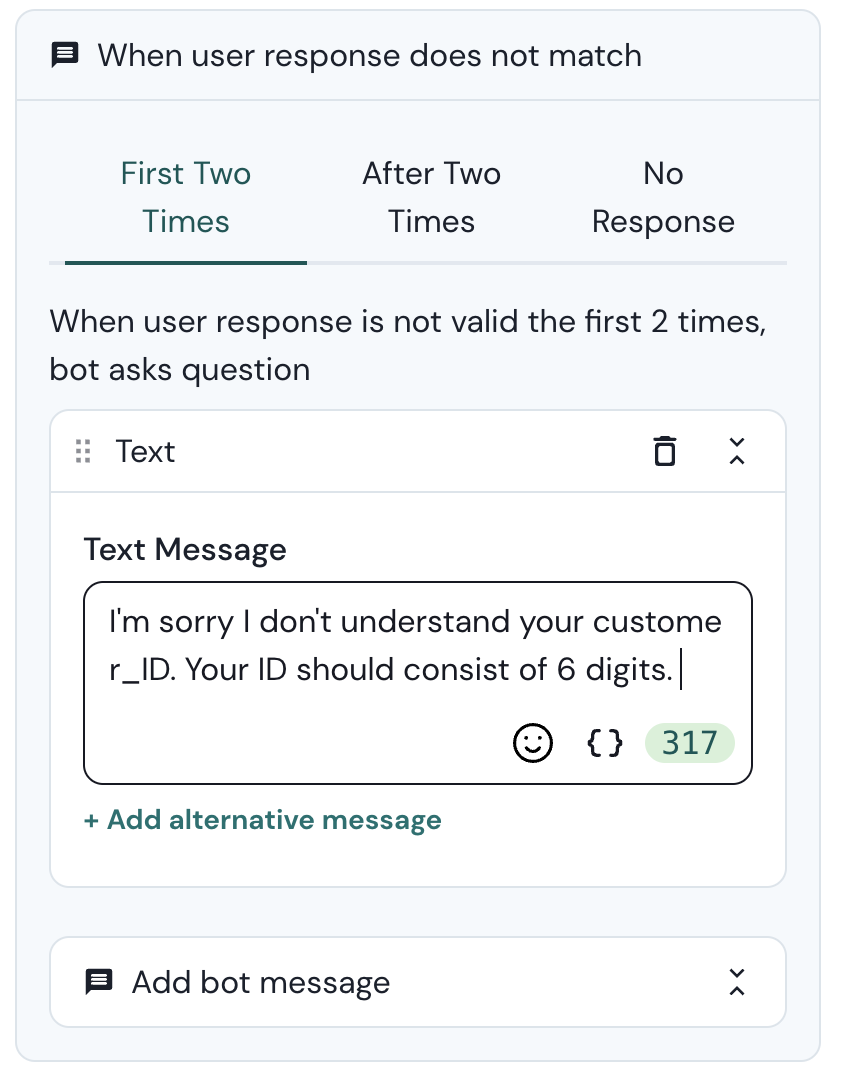This screenshot has height=1086, width=843.
Task: Open the No Response tab
Action: coord(663,197)
